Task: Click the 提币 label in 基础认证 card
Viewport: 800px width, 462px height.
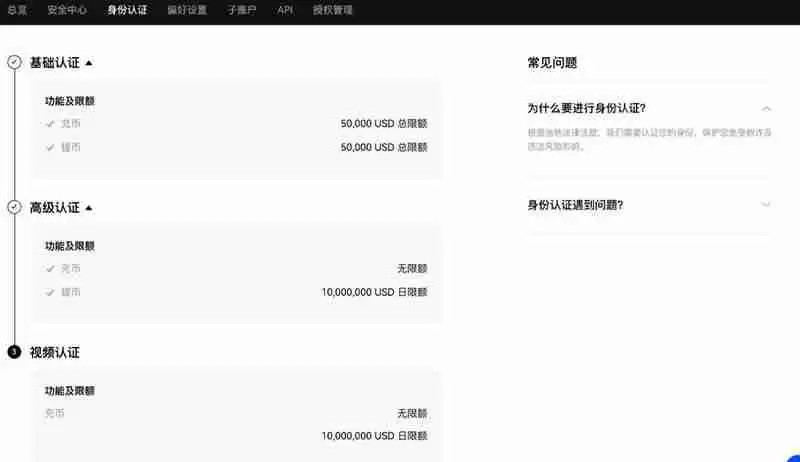Action: [70, 147]
